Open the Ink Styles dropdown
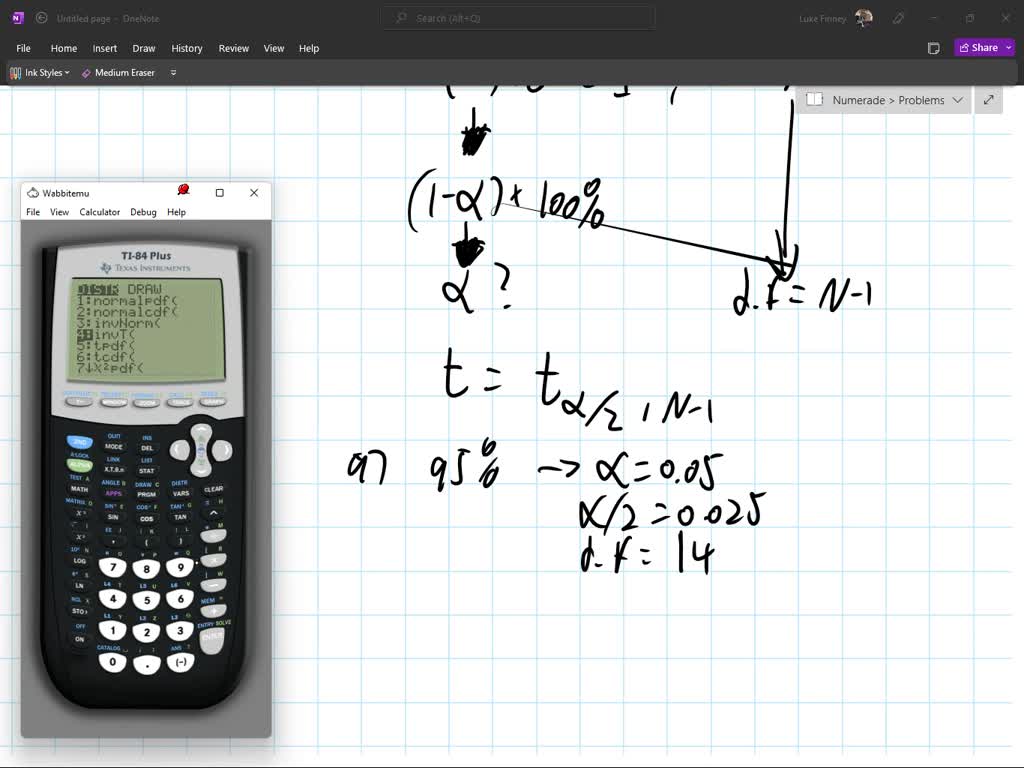Screen dimensions: 1024x768 click(x=40, y=72)
